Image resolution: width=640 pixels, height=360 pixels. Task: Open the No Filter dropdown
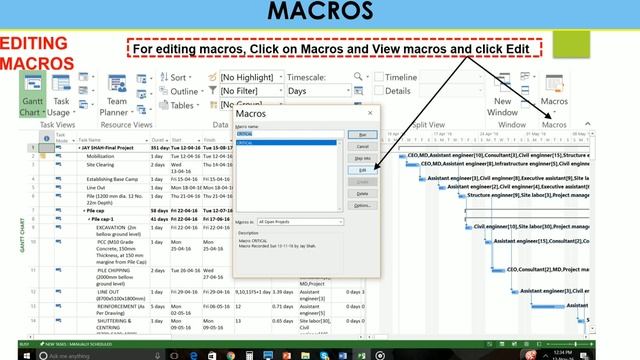tap(251, 91)
